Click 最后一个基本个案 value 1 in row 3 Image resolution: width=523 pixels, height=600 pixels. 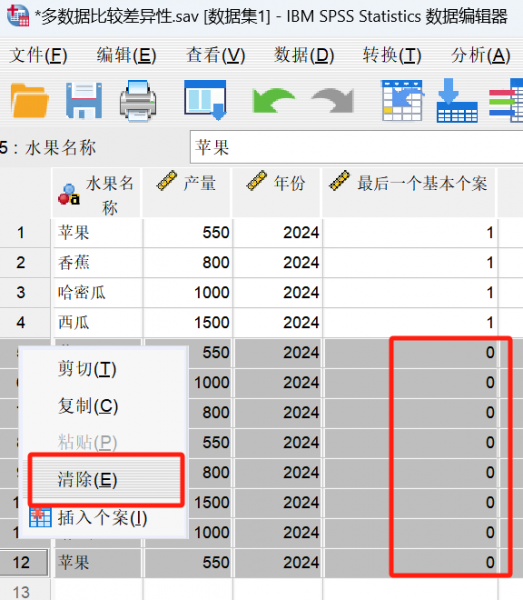coord(410,292)
